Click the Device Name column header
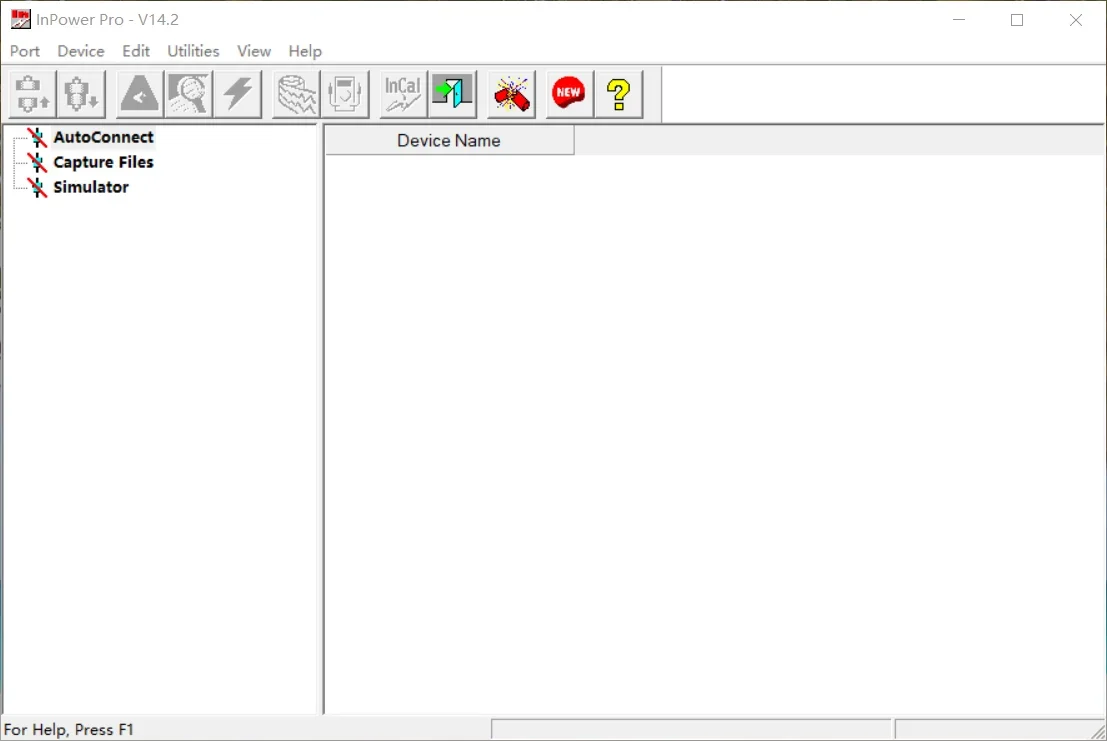Screen dimensions: 1107x741 (449, 140)
